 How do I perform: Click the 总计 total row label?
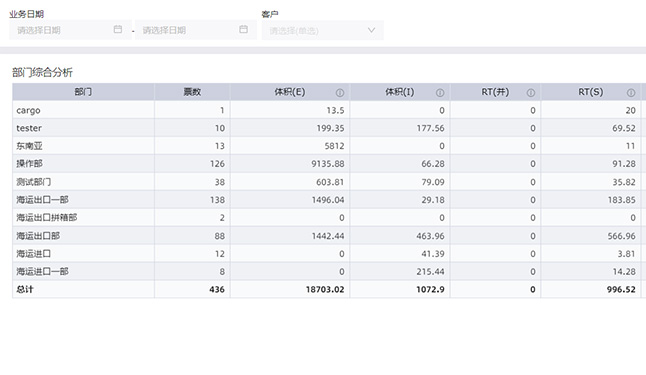tap(25, 289)
